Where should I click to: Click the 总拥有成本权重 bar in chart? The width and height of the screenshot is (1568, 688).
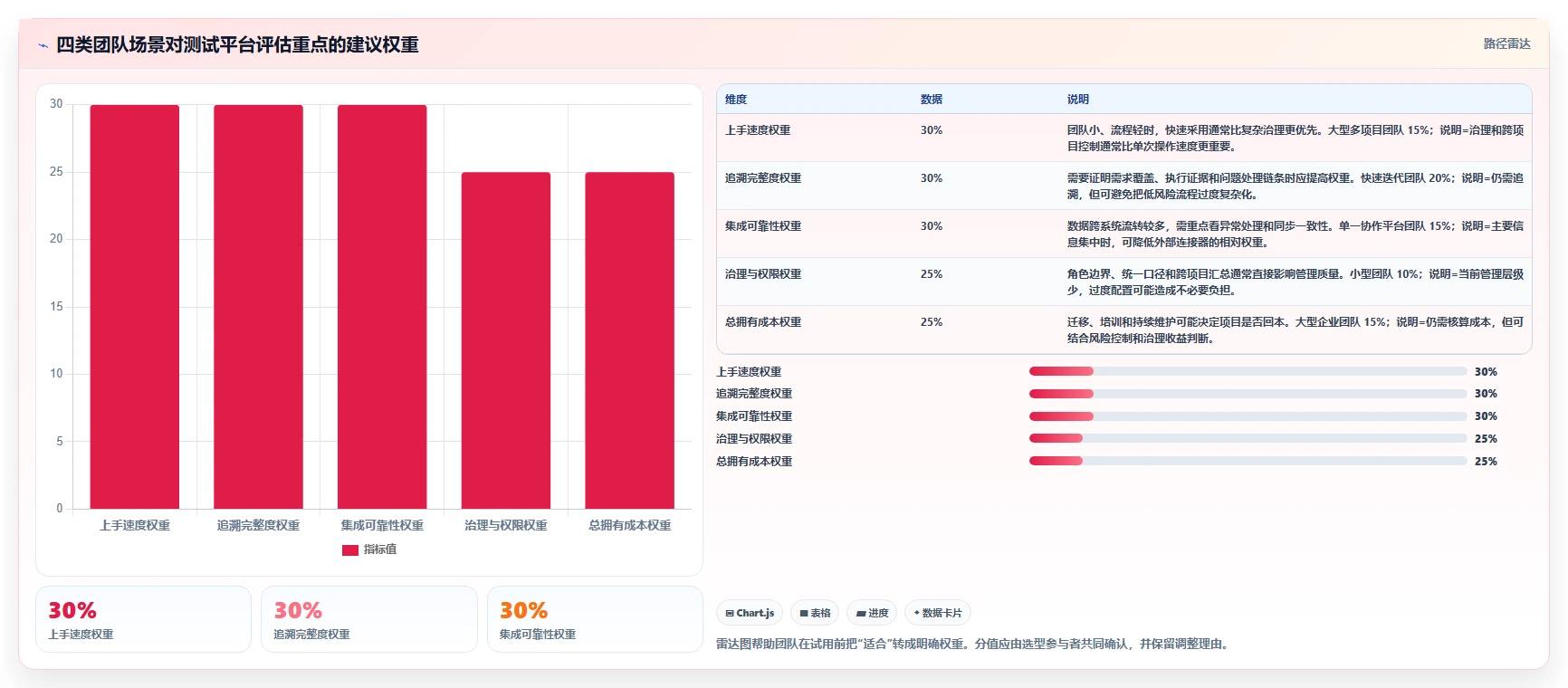click(630, 340)
